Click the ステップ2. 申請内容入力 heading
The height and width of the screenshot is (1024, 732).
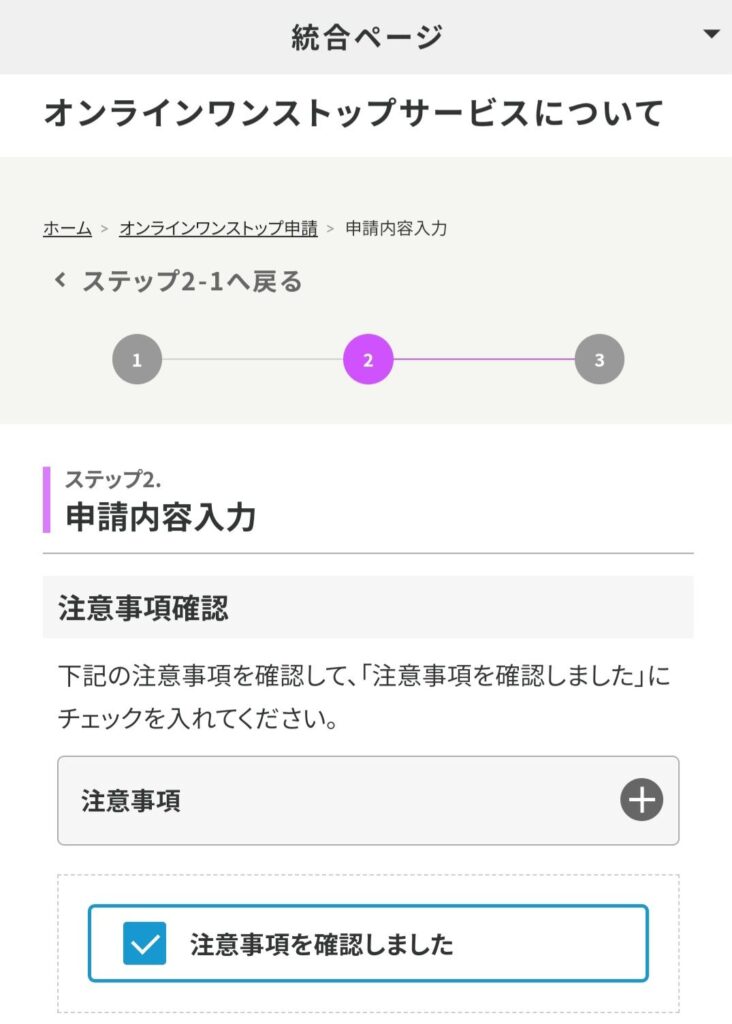[161, 516]
